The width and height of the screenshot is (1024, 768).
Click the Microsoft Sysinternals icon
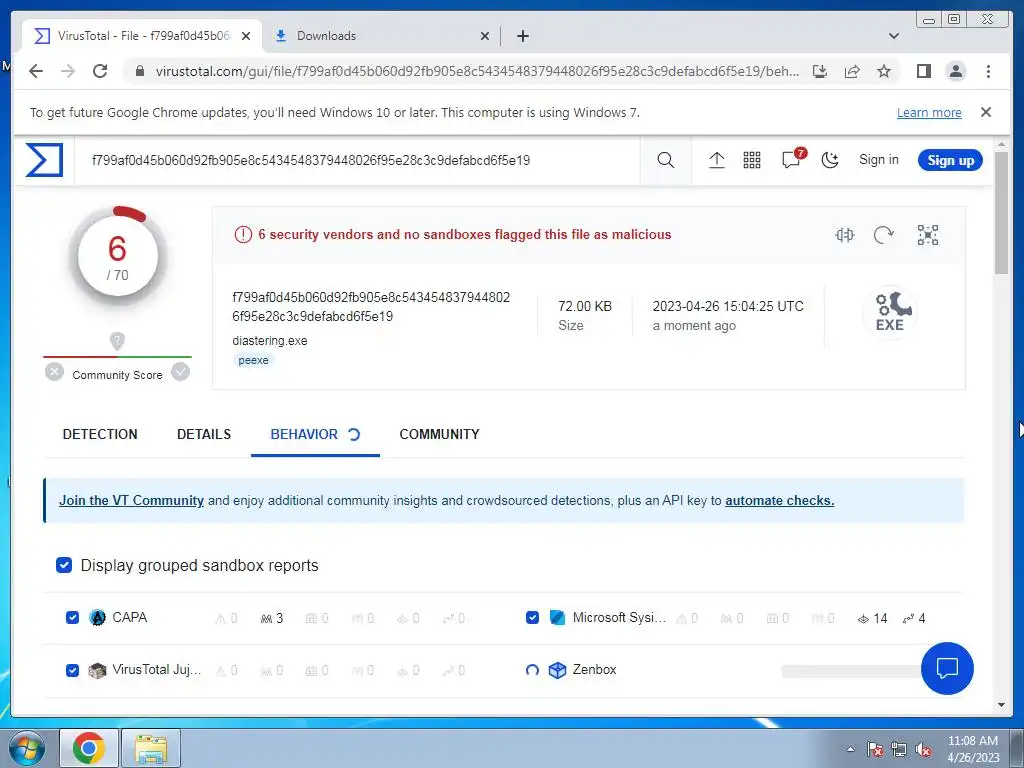point(557,618)
